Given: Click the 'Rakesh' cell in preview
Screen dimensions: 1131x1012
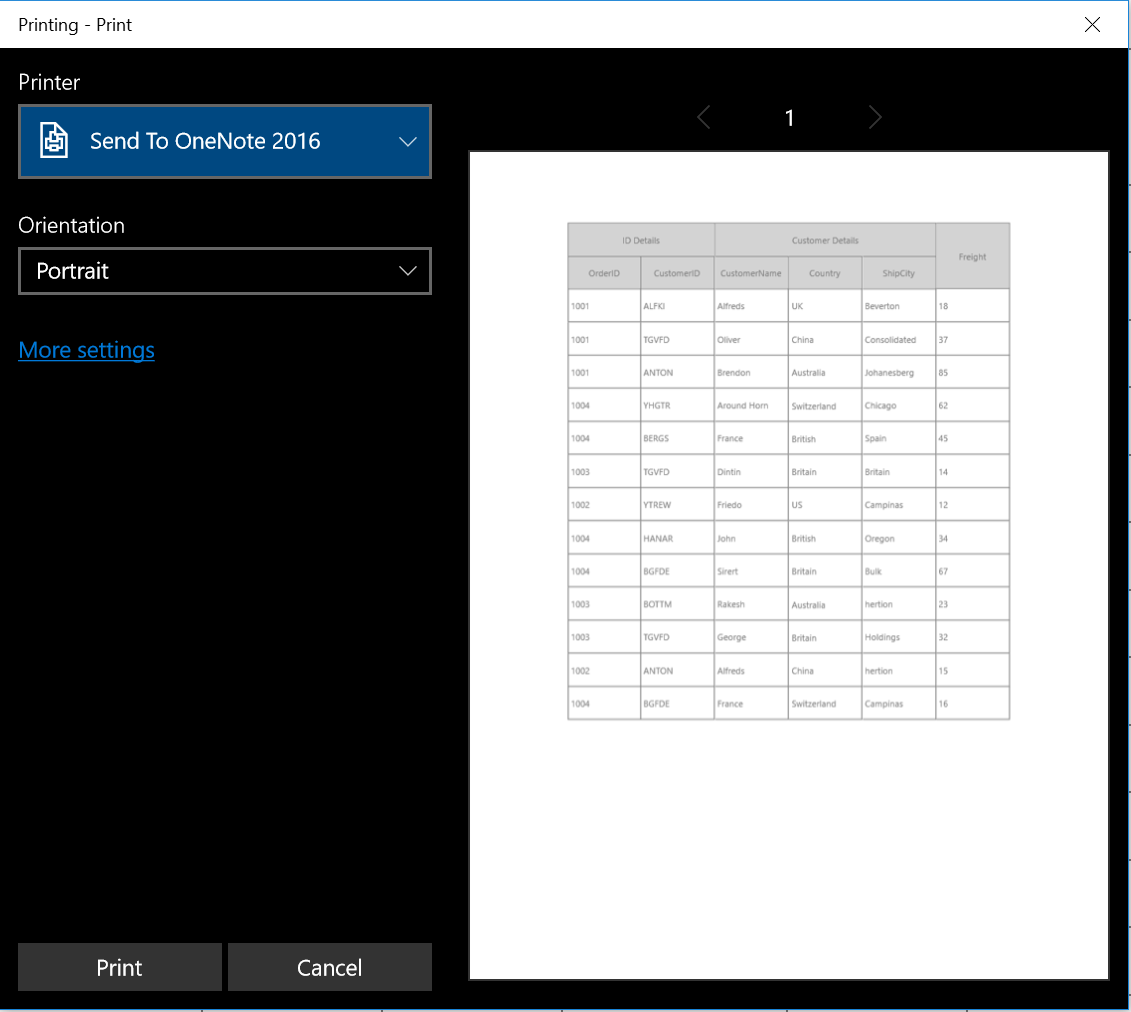Looking at the screenshot, I should coord(751,604).
